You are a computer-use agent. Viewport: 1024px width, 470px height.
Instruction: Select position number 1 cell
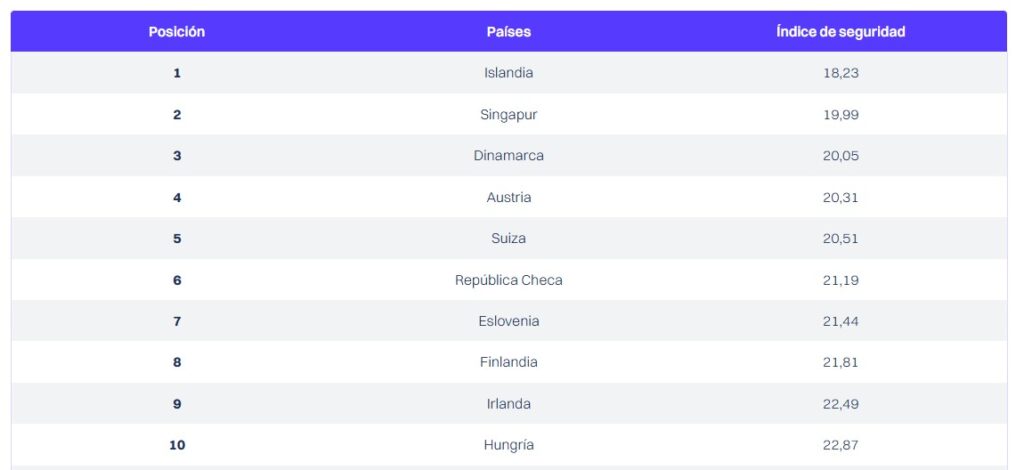(x=177, y=73)
